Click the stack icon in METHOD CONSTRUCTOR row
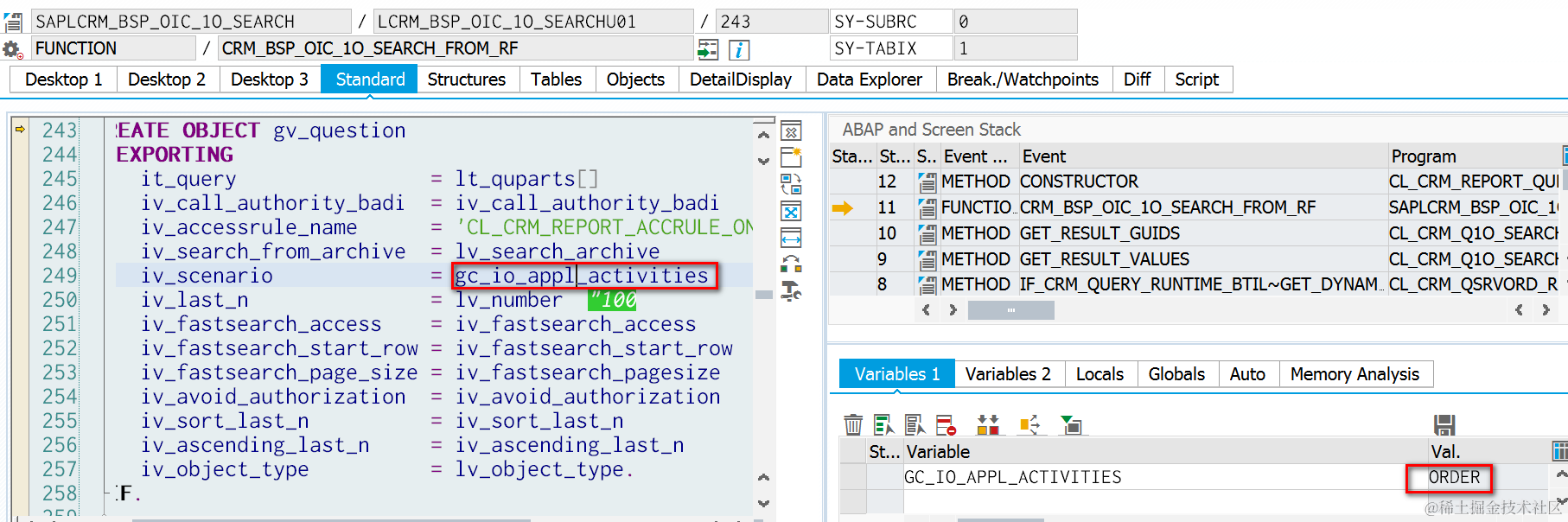Image resolution: width=1568 pixels, height=522 pixels. coord(927,182)
